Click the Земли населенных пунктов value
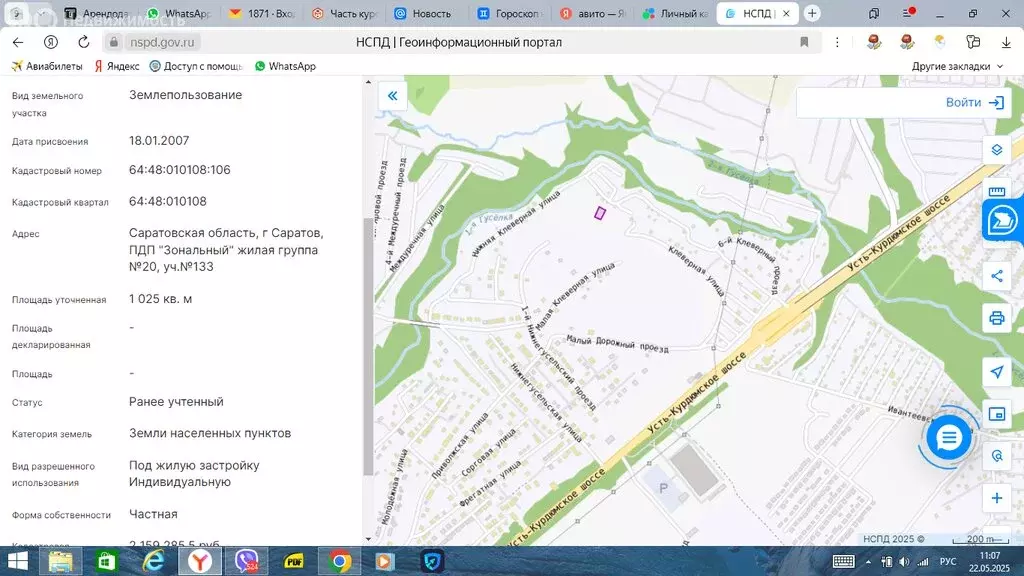Viewport: 1024px width, 576px height. point(210,433)
